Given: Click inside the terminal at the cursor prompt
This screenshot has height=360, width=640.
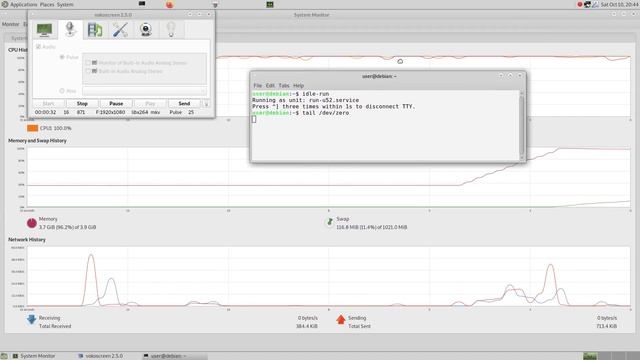Looking at the screenshot, I should (254, 119).
